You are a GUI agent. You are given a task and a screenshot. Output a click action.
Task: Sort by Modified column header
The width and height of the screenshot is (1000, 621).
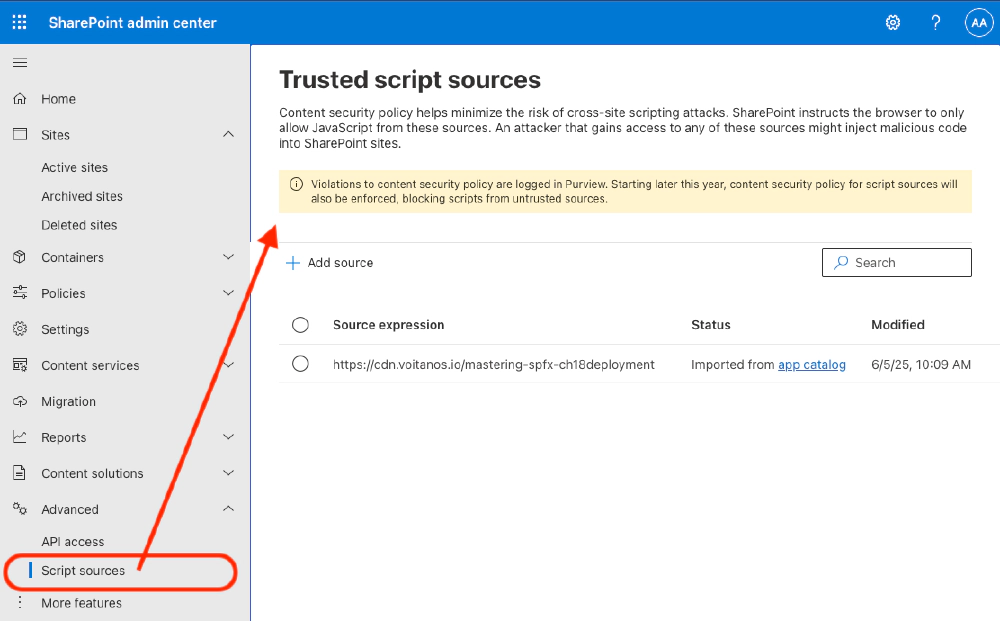(898, 325)
